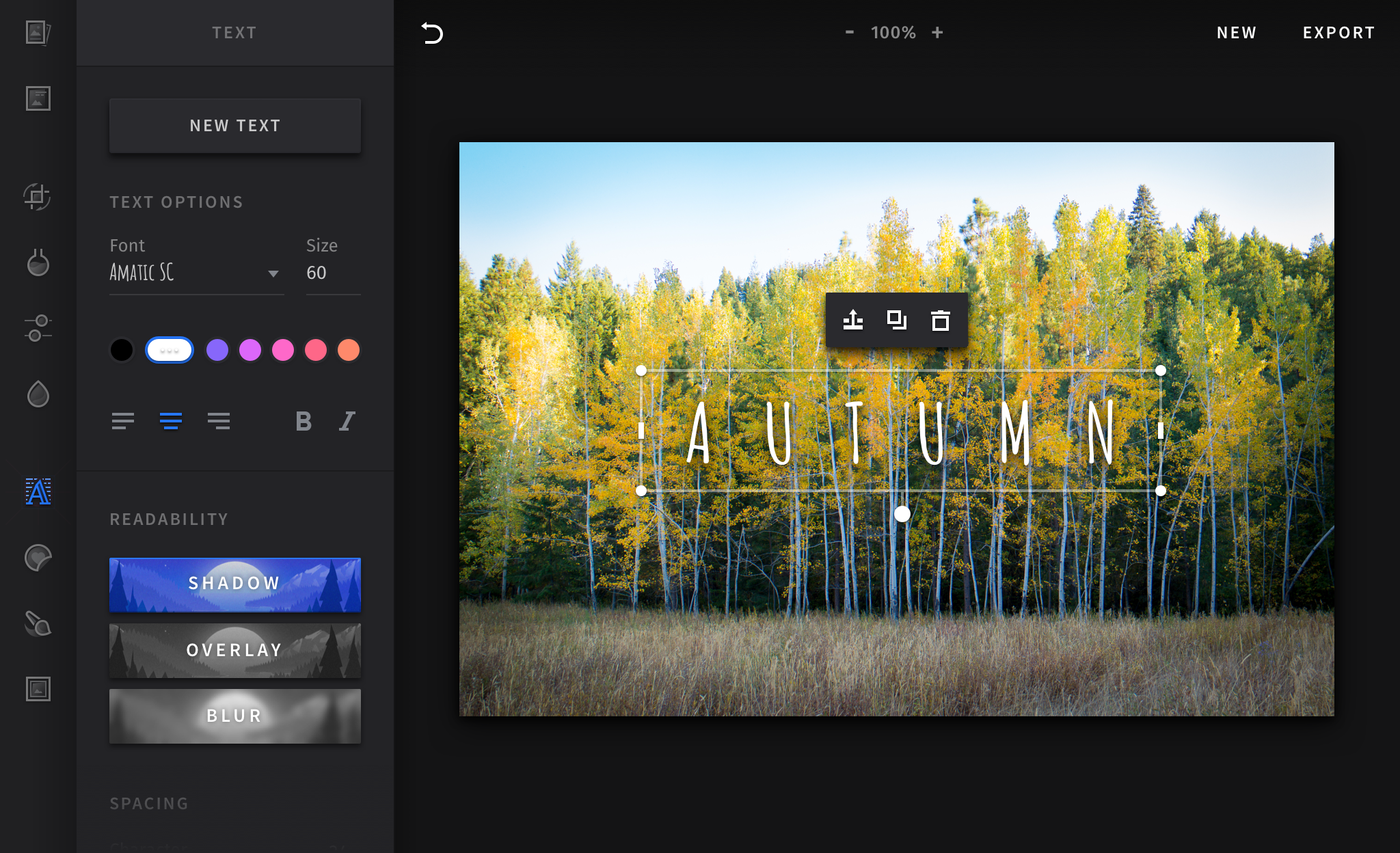Set right text alignment
The image size is (1400, 853).
[219, 421]
